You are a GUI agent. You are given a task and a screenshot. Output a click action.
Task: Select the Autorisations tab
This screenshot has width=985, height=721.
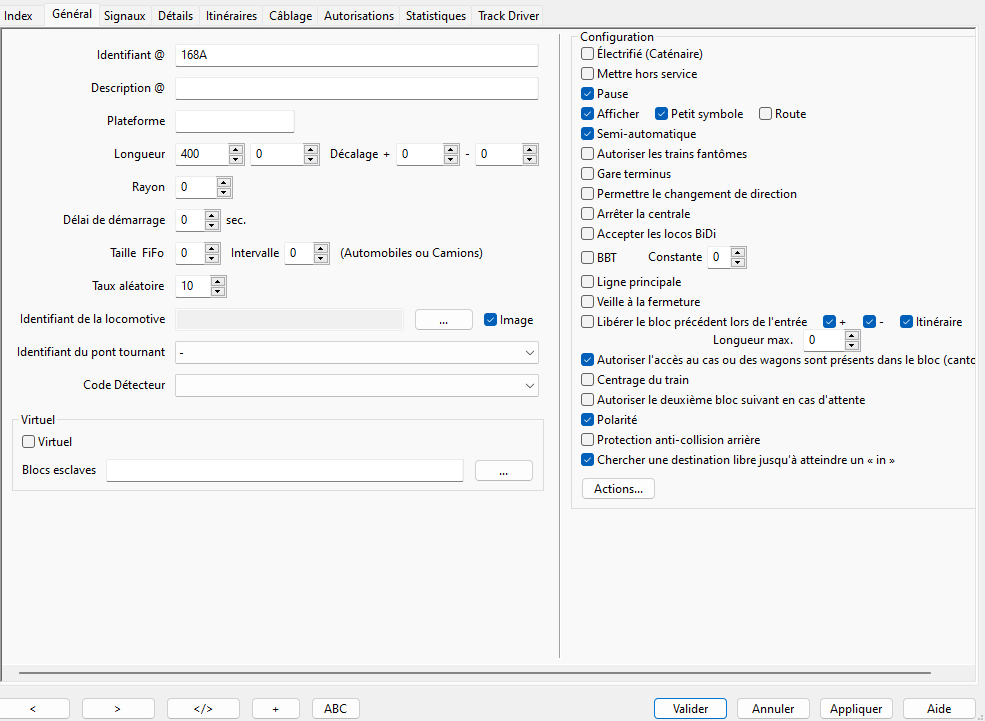point(359,16)
